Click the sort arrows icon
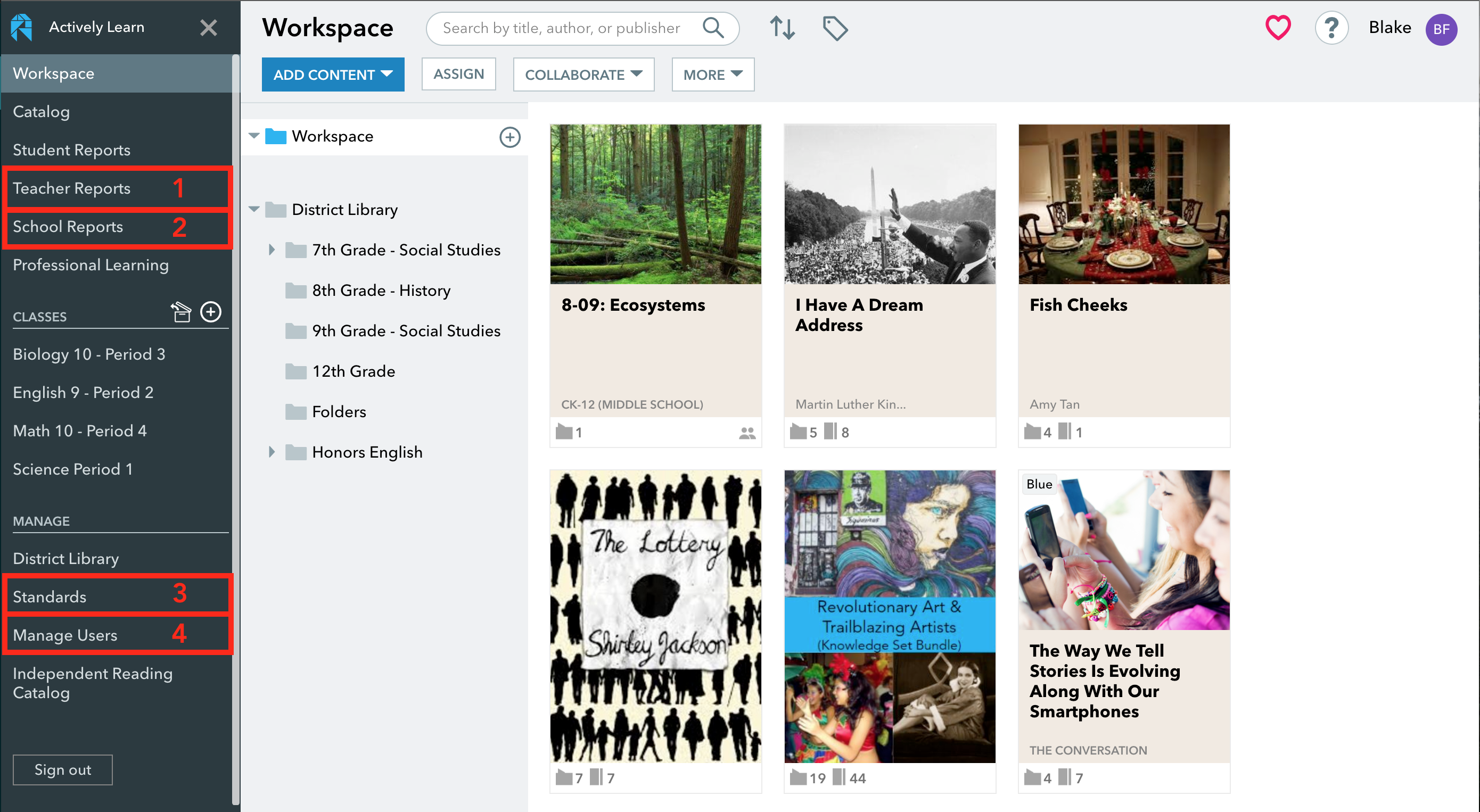The width and height of the screenshot is (1480, 812). 782,28
